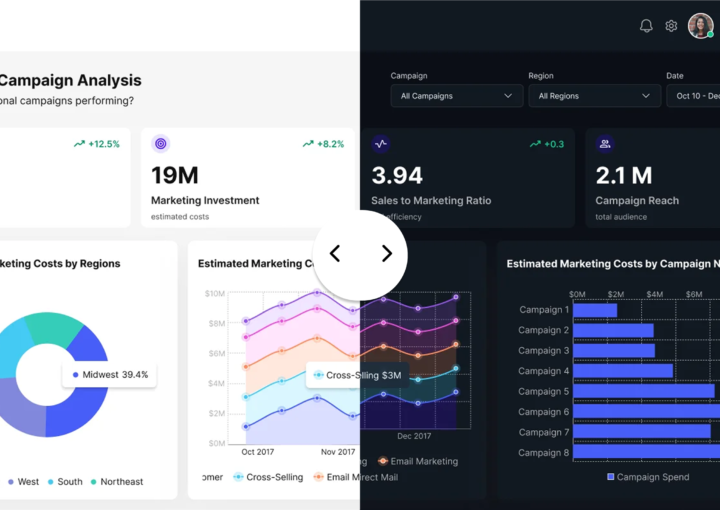Click the user profile avatar
This screenshot has width=720, height=510.
pyautogui.click(x=701, y=26)
